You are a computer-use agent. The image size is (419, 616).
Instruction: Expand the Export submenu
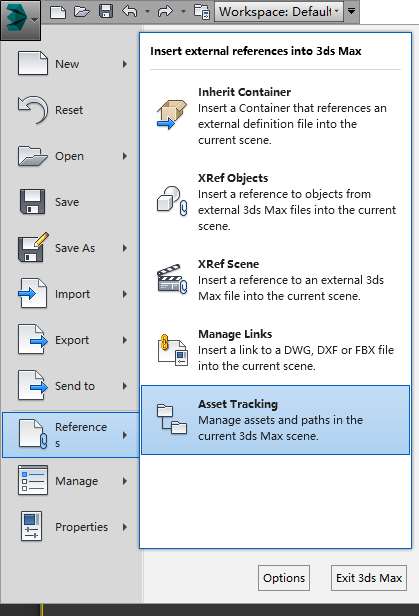[71, 340]
